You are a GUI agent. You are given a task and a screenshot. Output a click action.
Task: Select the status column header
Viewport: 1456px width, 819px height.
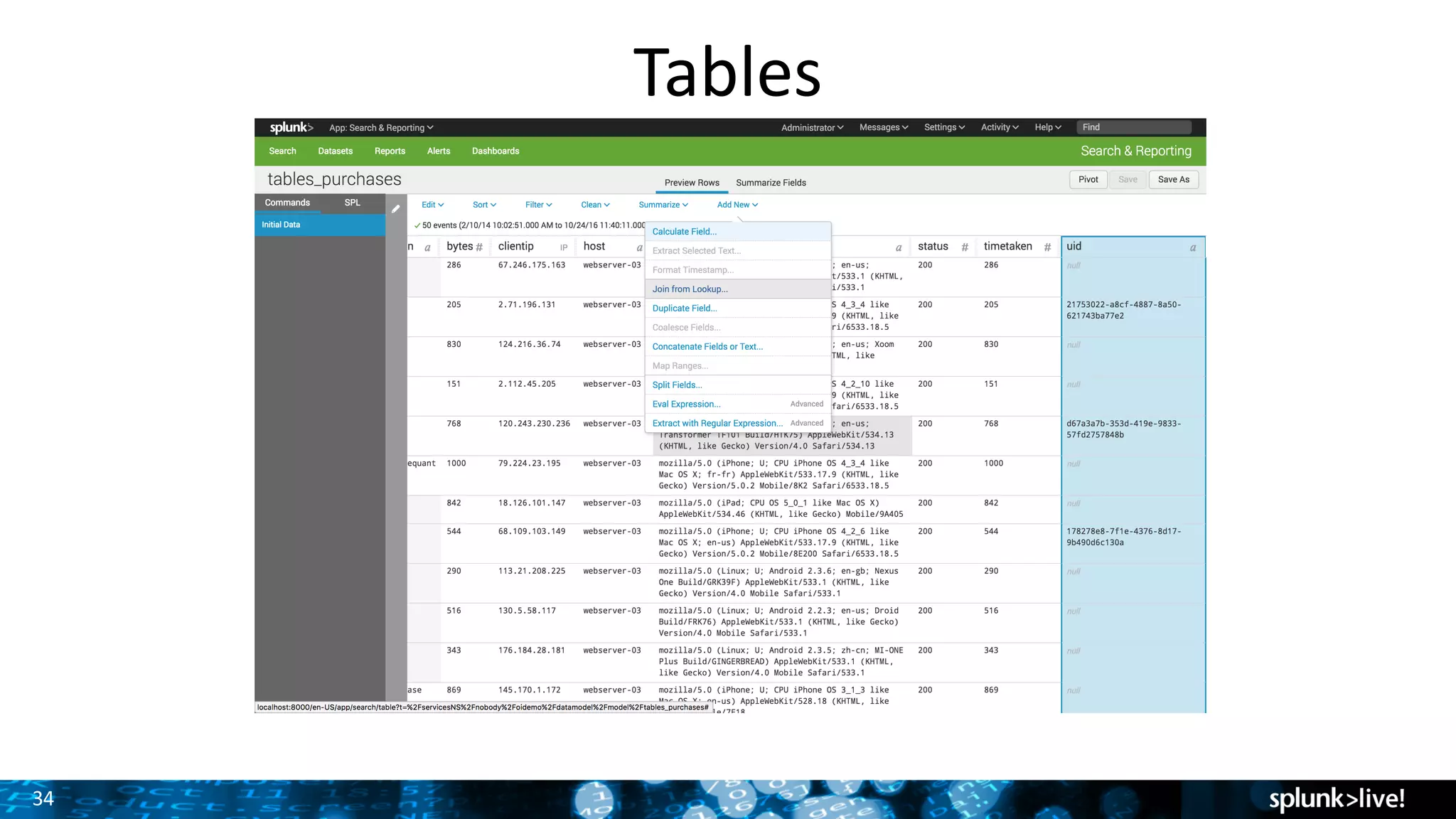coord(943,247)
